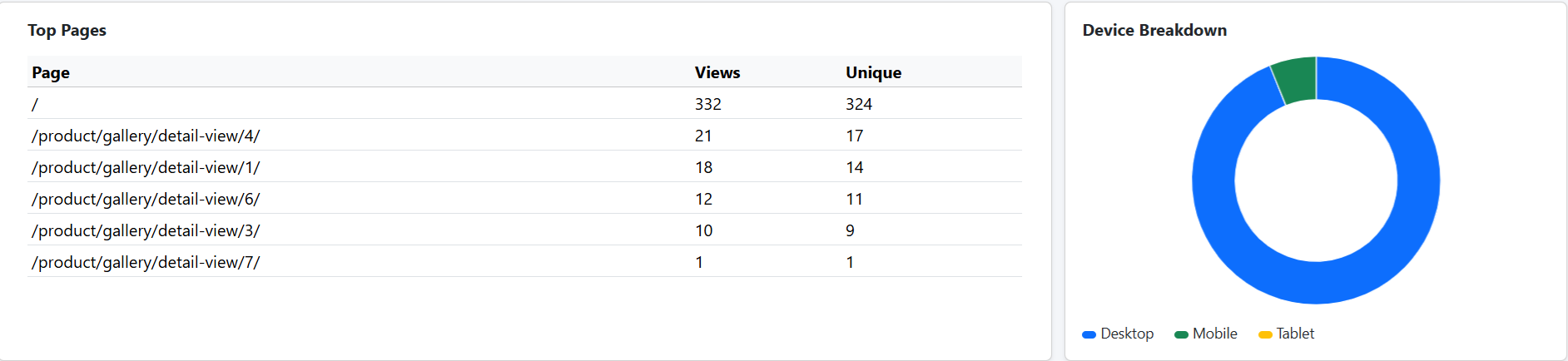The height and width of the screenshot is (361, 1568).
Task: Select the /product/gallery/detail-view/3/ row
Action: click(524, 230)
